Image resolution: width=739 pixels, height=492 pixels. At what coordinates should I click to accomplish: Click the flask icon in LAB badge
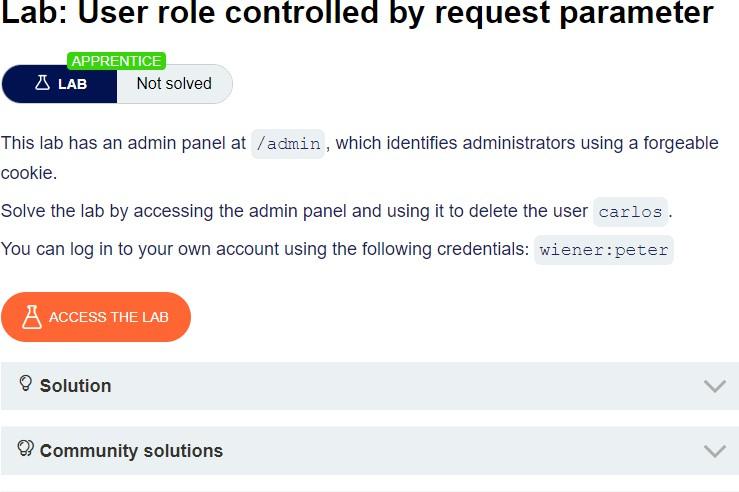point(42,83)
